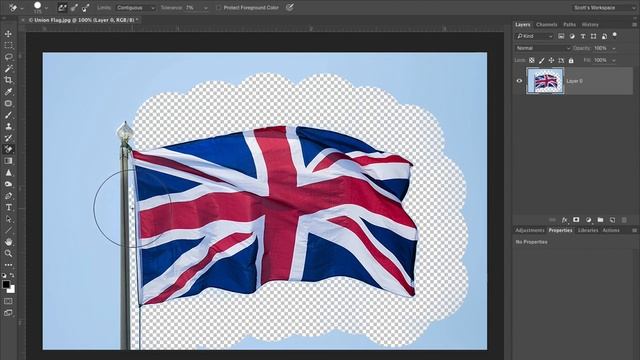Enable Protect Foreground Color checkbox

[x=218, y=8]
